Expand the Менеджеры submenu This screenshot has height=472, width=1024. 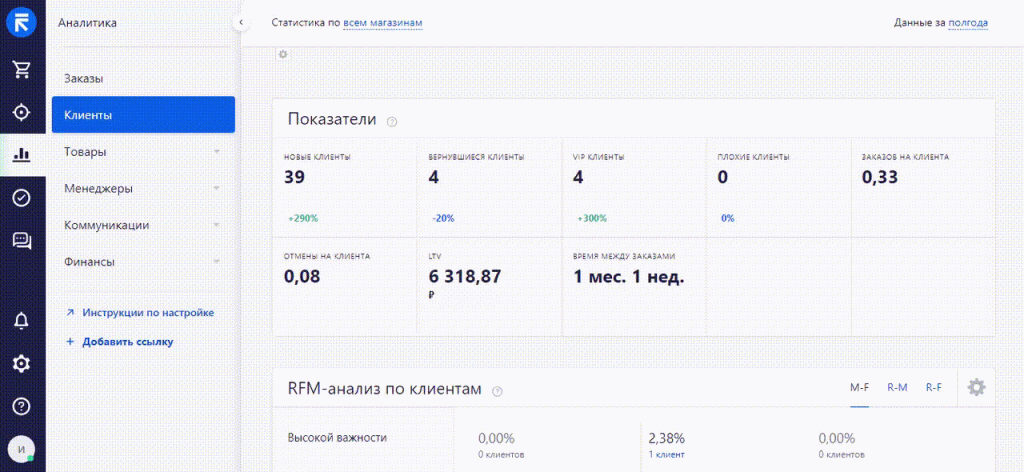point(216,189)
